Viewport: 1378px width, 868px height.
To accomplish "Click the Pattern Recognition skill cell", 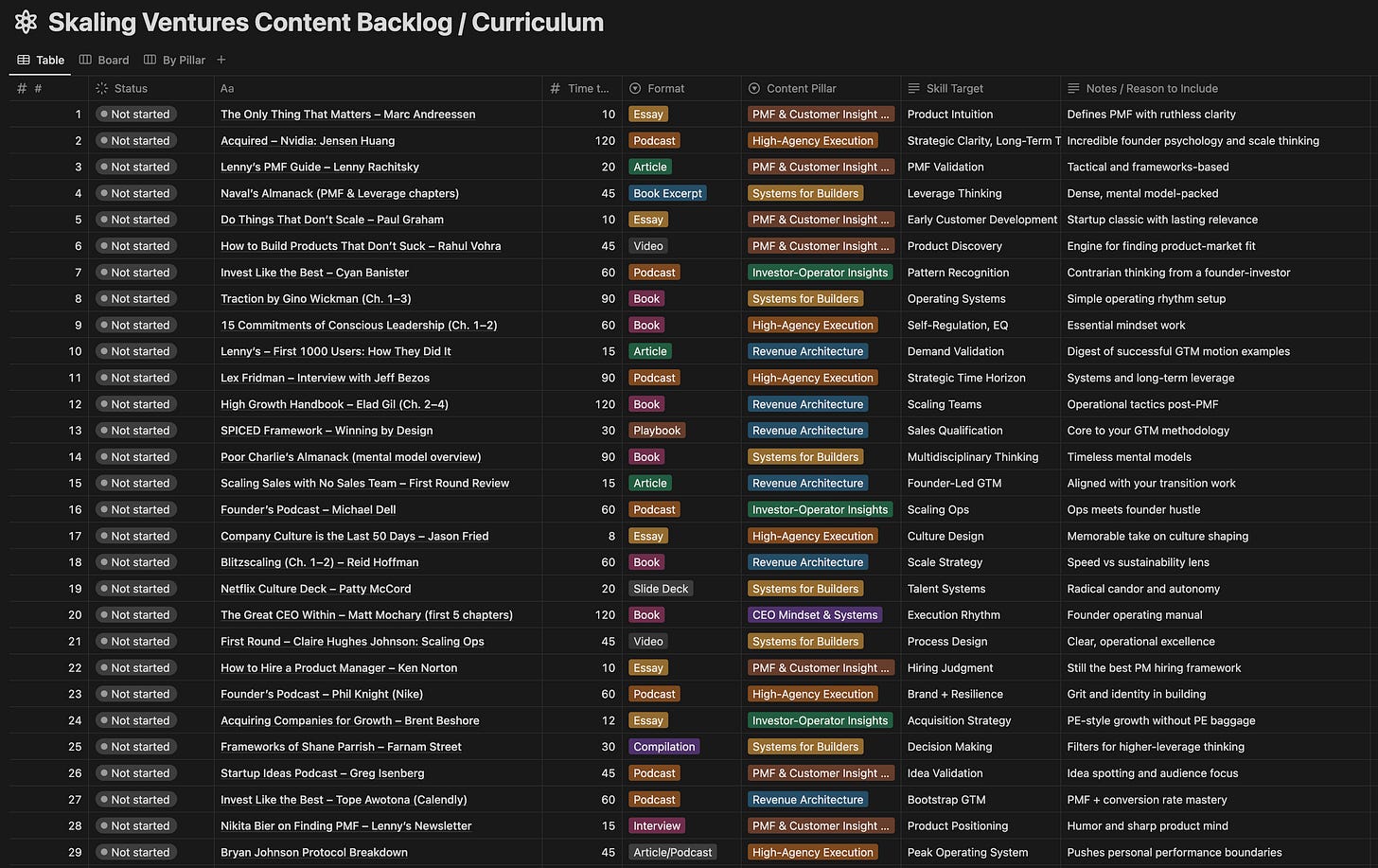I will (958, 273).
